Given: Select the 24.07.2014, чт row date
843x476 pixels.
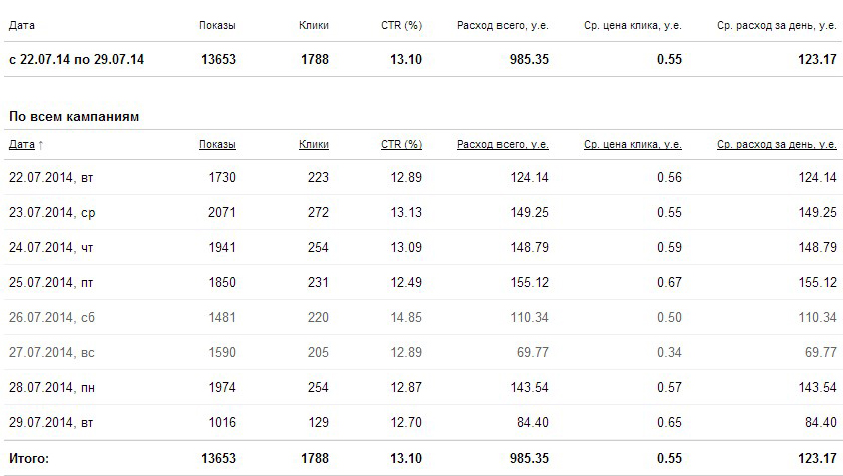Looking at the screenshot, I should pos(51,247).
